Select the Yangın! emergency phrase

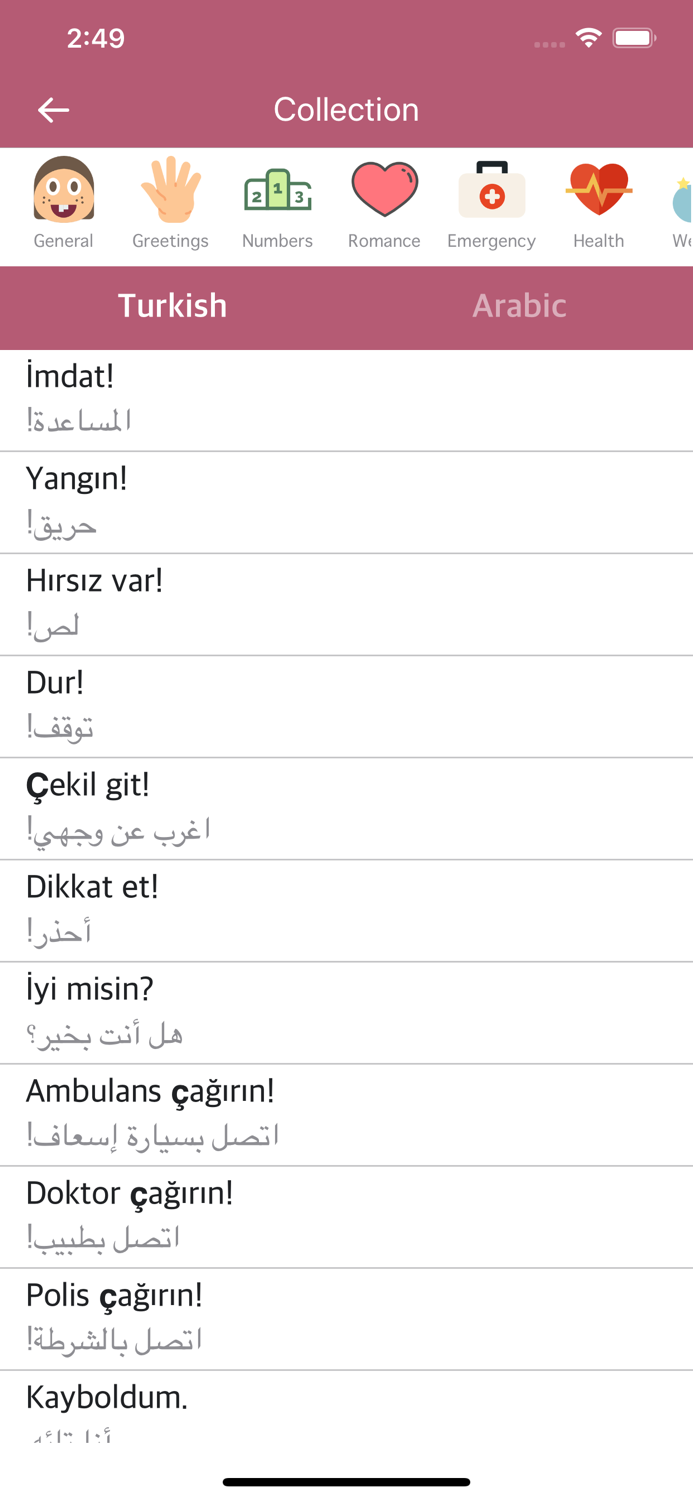(346, 500)
